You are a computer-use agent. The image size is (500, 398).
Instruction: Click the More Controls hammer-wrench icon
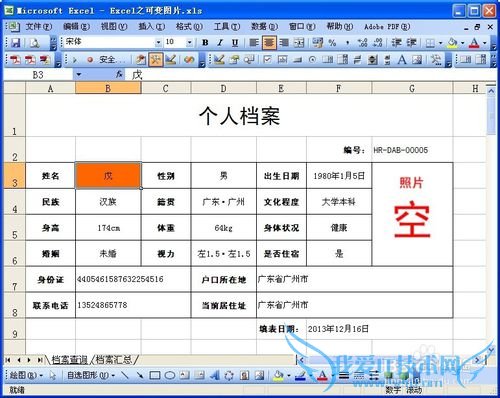pyautogui.click(x=435, y=60)
